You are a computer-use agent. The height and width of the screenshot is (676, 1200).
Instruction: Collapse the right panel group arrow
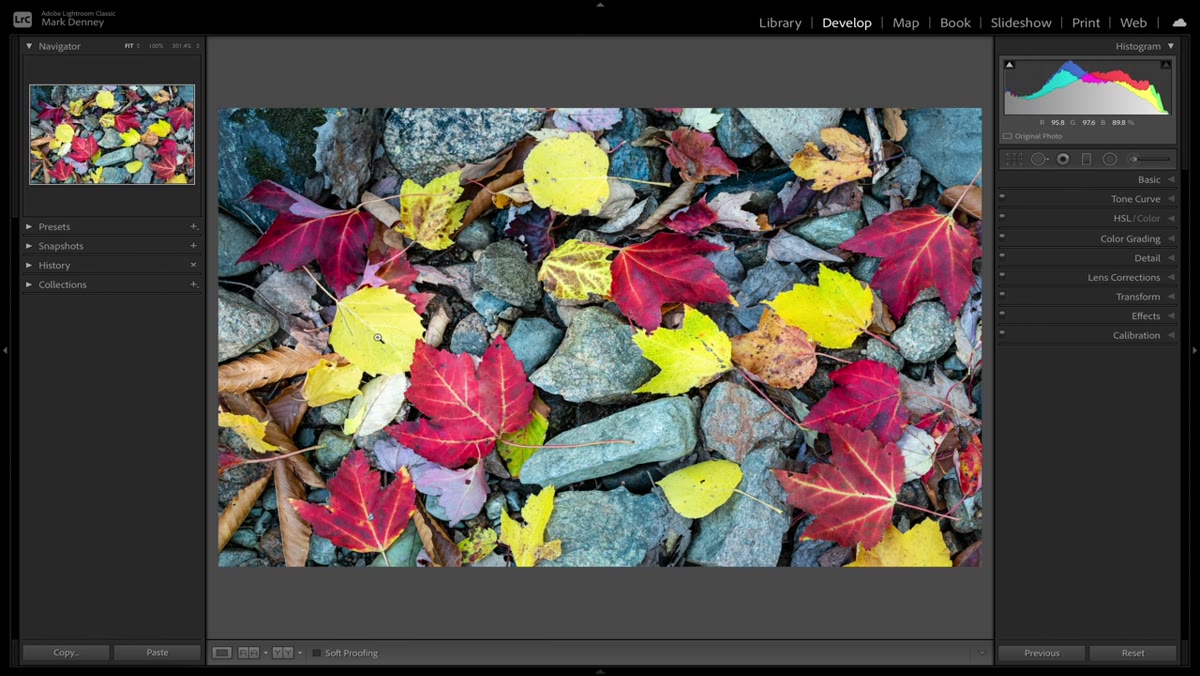[x=1194, y=350]
